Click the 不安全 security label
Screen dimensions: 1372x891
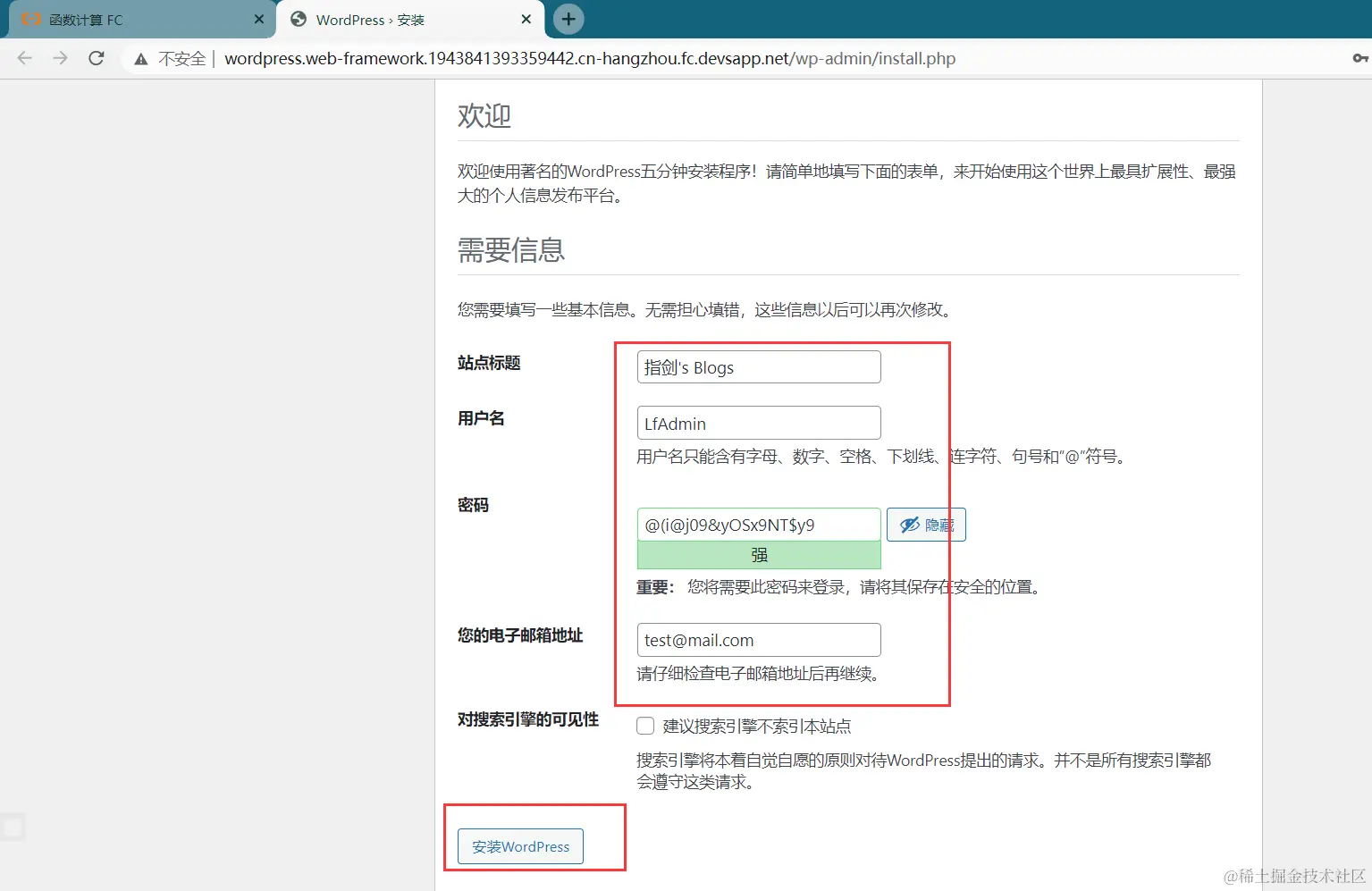click(x=181, y=58)
